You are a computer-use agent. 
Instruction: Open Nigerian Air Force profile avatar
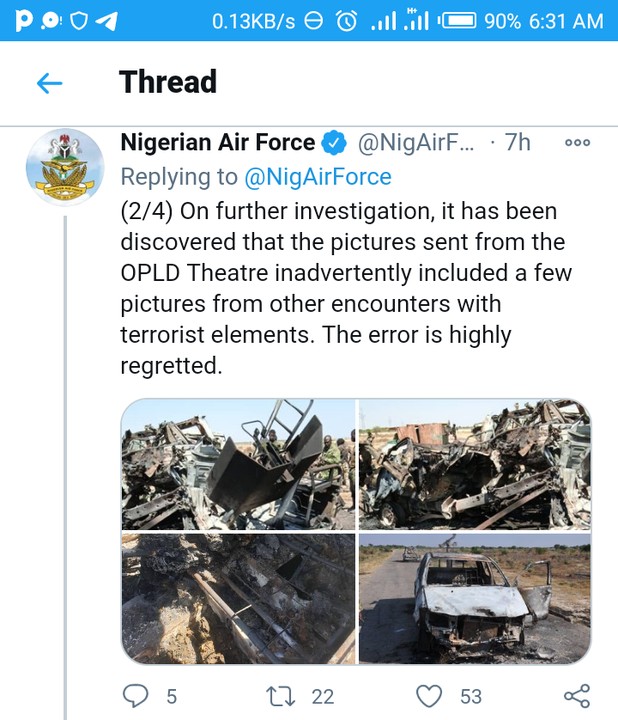64,167
